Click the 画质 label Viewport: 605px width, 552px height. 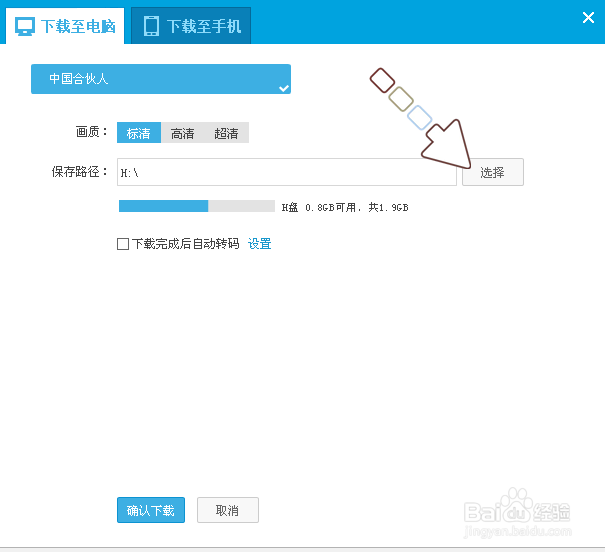coord(91,132)
